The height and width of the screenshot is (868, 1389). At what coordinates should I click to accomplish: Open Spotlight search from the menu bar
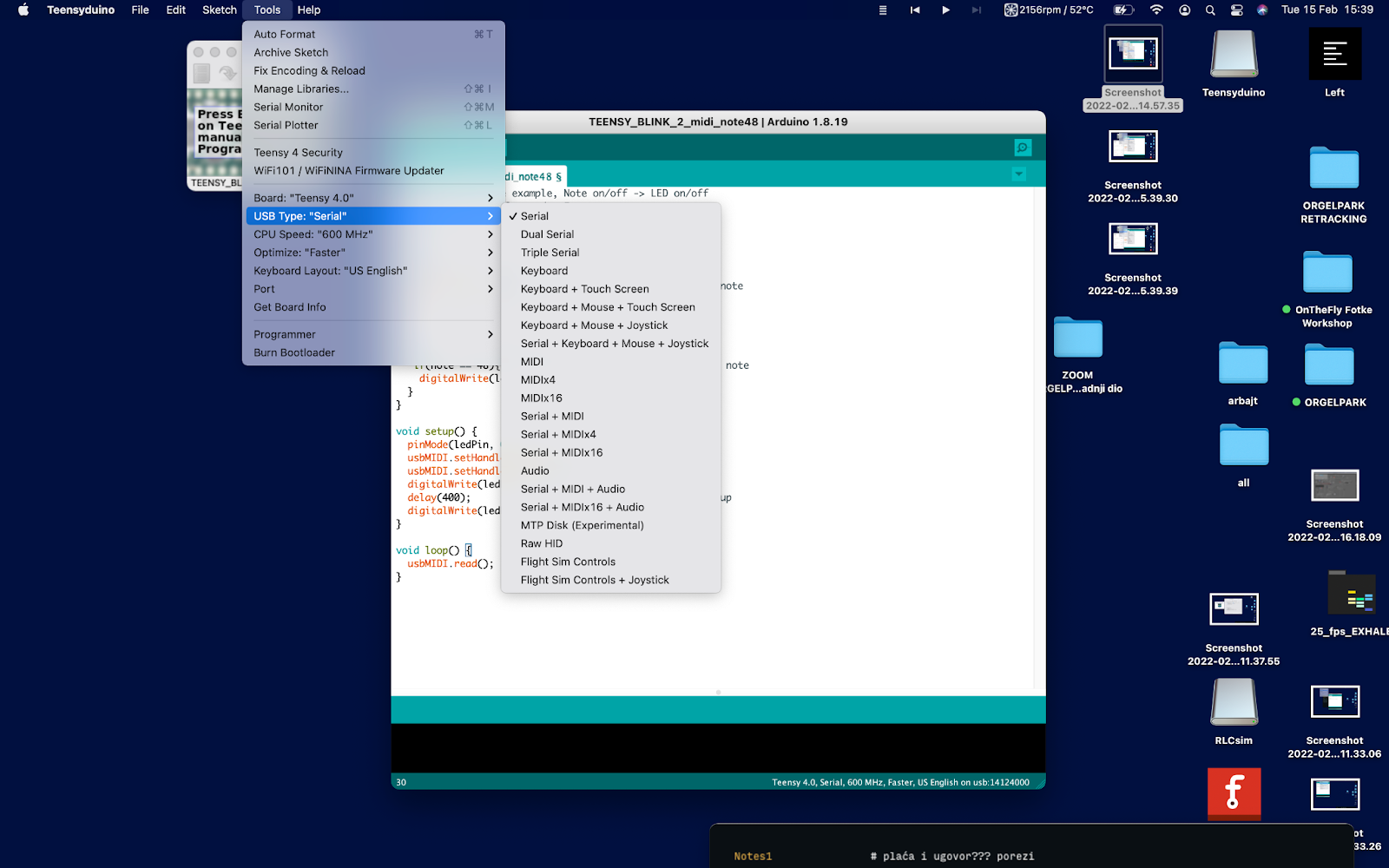click(1210, 10)
